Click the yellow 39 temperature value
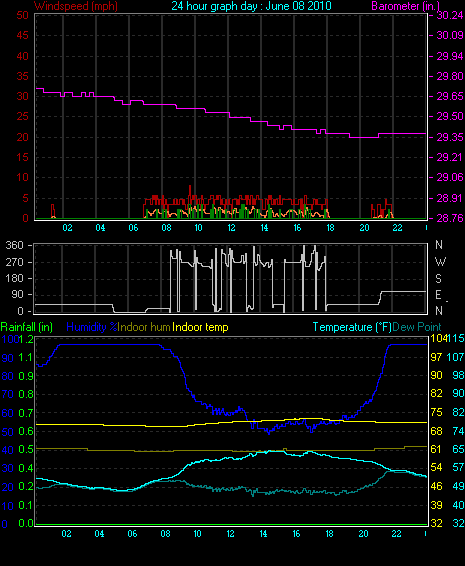The image size is (465, 566). coord(436,505)
